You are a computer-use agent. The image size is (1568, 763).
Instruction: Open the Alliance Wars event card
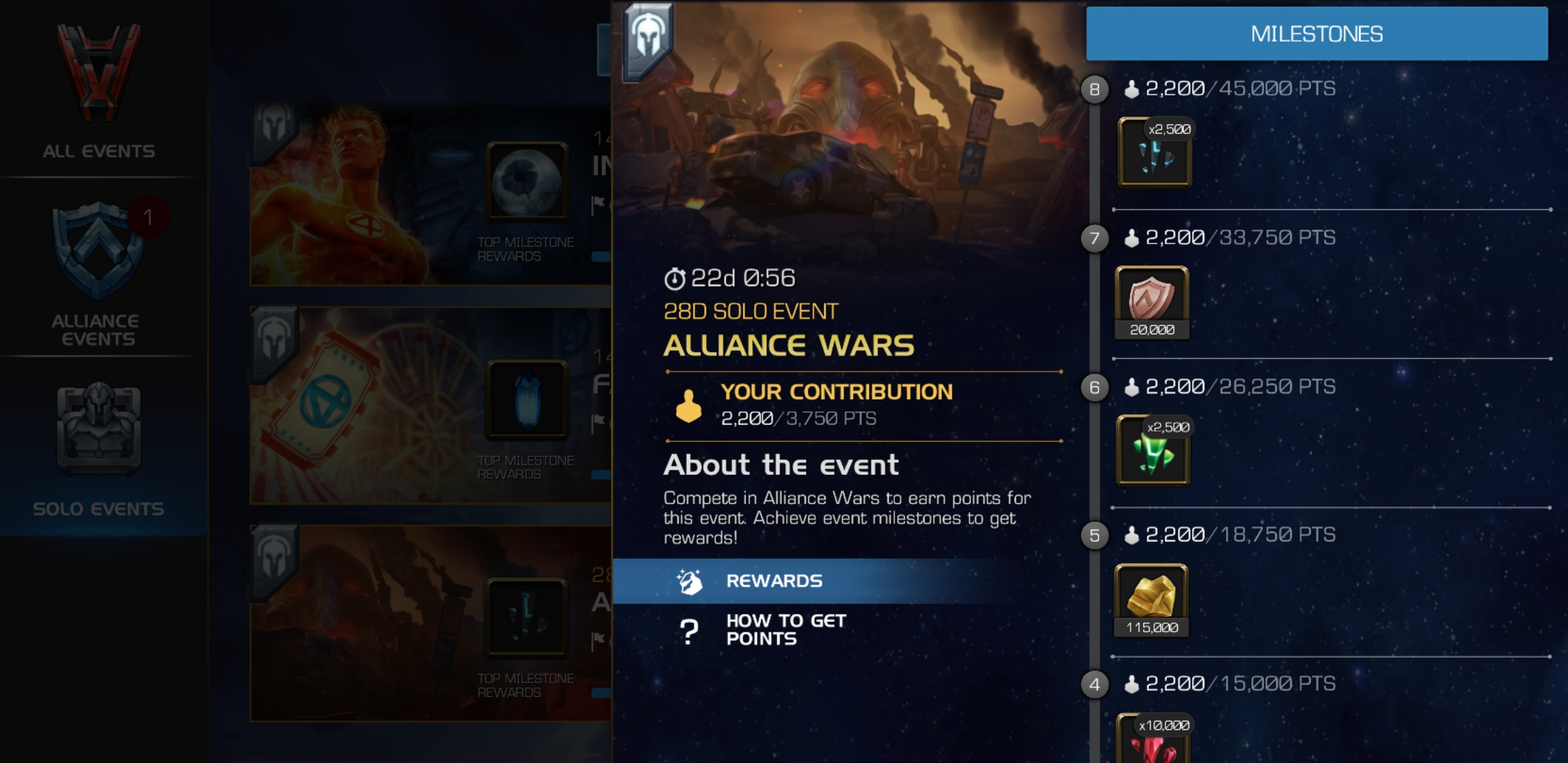coord(429,623)
